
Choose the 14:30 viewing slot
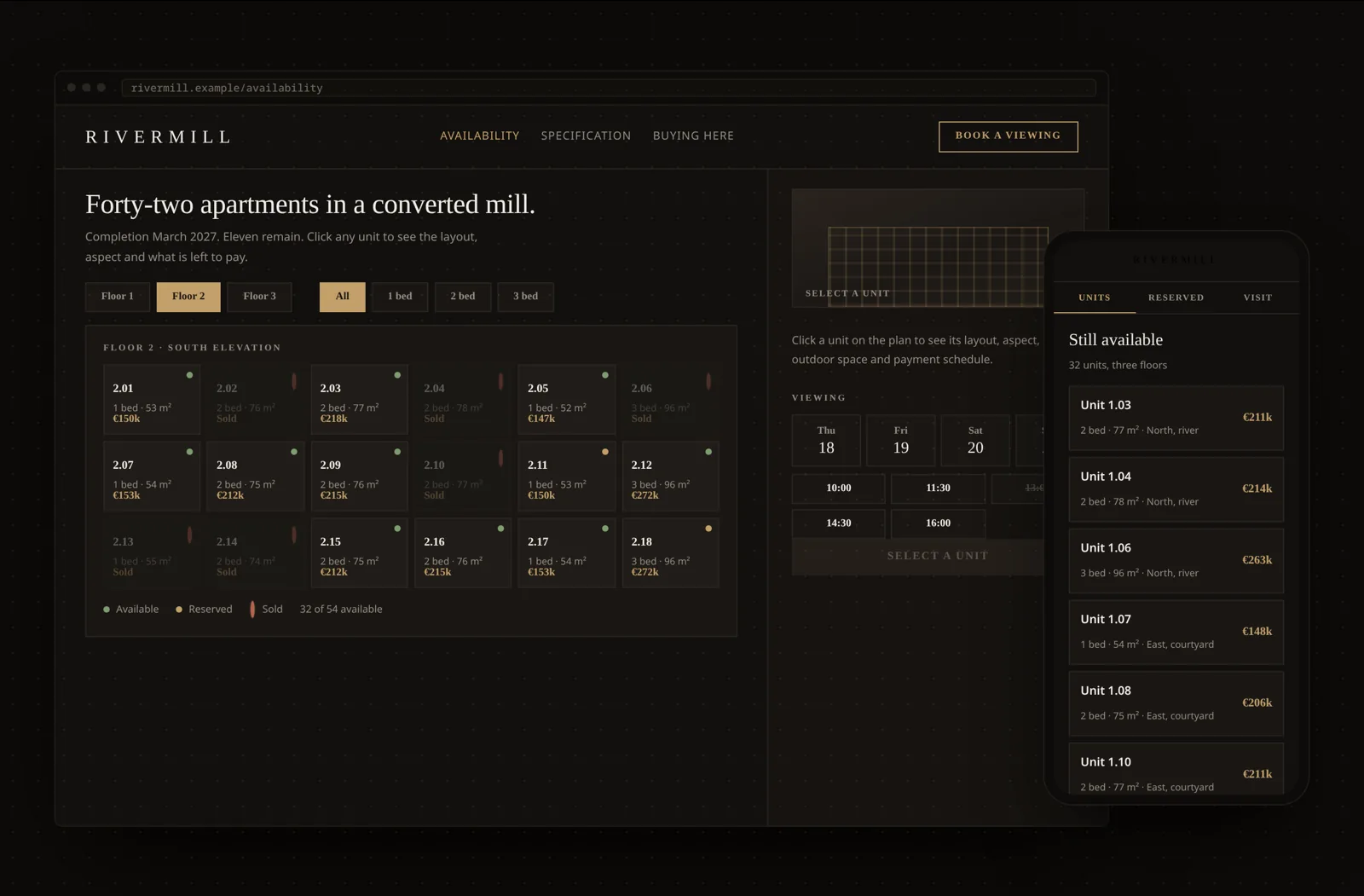[838, 523]
